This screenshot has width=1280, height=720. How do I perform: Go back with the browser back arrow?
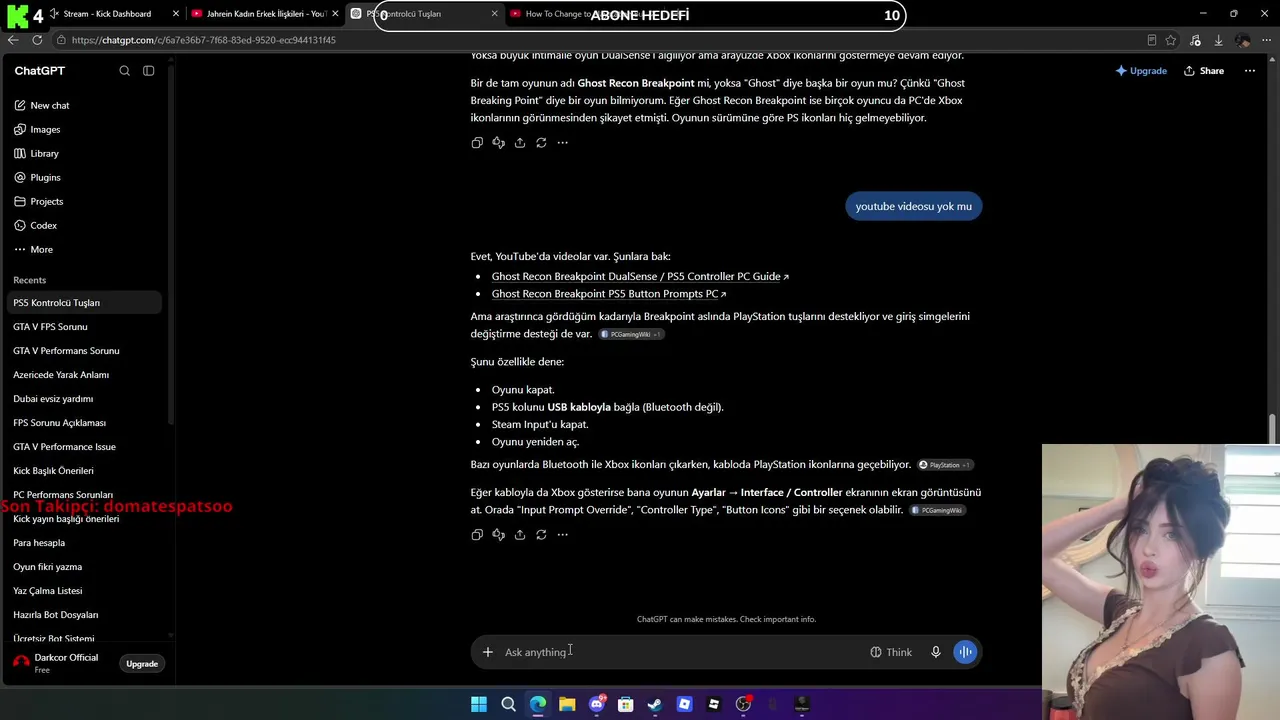[13, 40]
